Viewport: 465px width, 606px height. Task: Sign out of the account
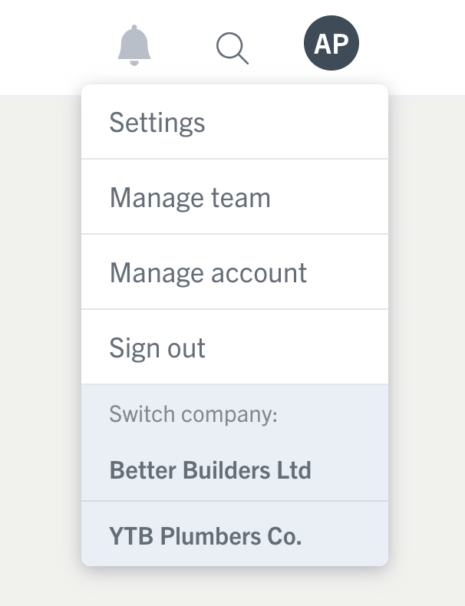[x=235, y=347]
